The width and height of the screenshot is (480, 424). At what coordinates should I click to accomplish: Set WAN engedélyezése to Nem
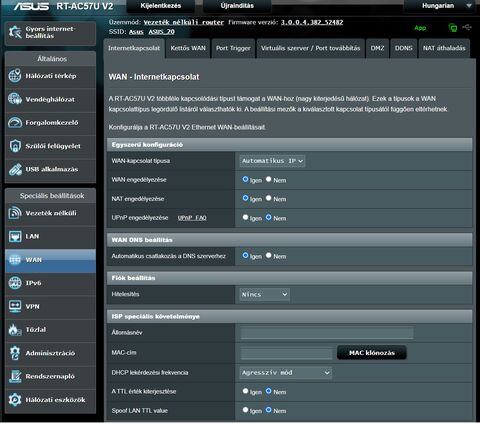point(269,179)
